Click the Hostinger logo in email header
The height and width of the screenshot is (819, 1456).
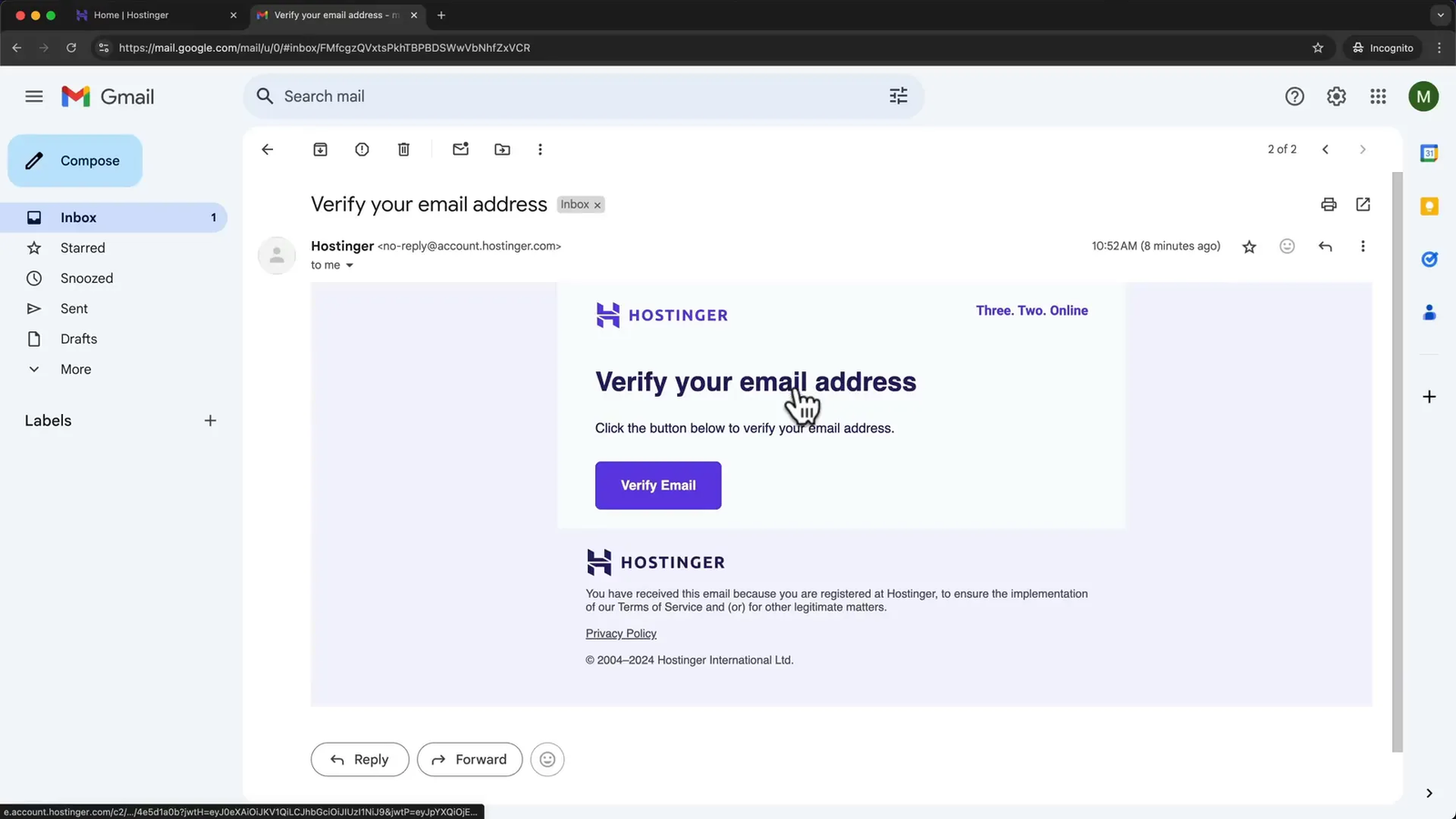(662, 315)
